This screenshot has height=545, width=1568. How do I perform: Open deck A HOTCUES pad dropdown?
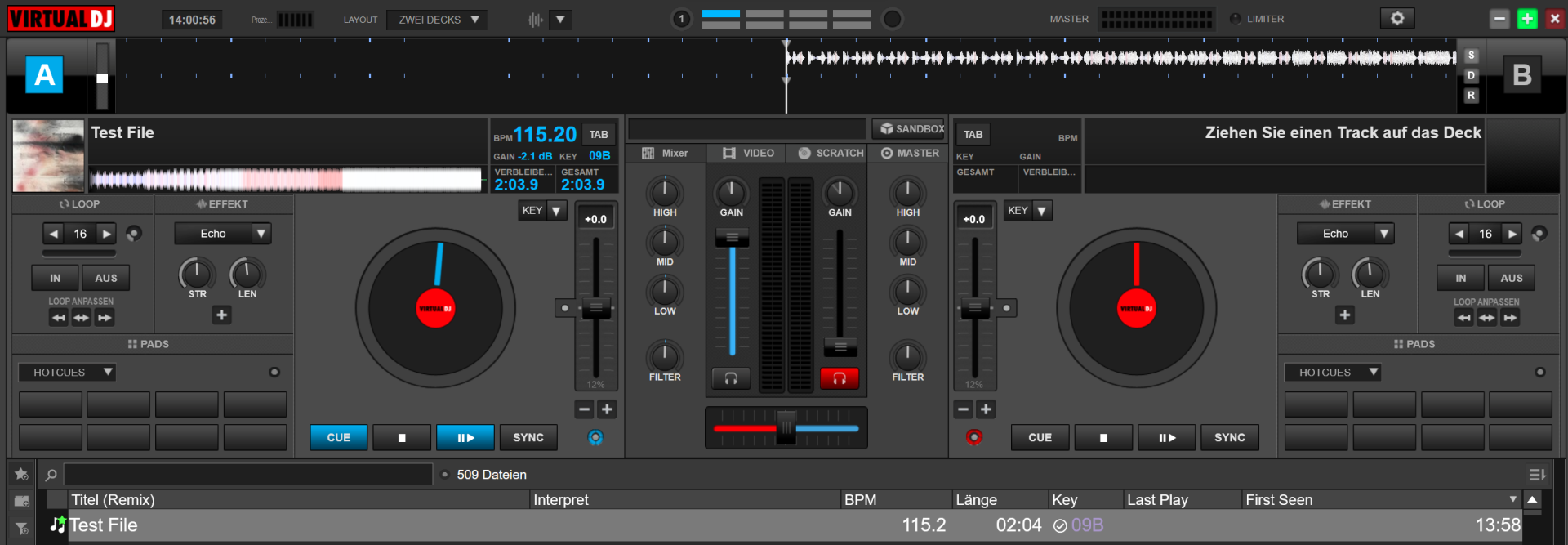(x=67, y=373)
